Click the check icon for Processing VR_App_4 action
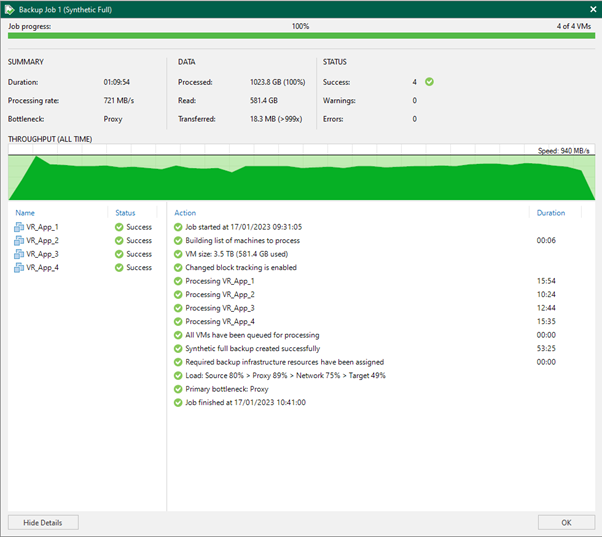 coord(178,321)
